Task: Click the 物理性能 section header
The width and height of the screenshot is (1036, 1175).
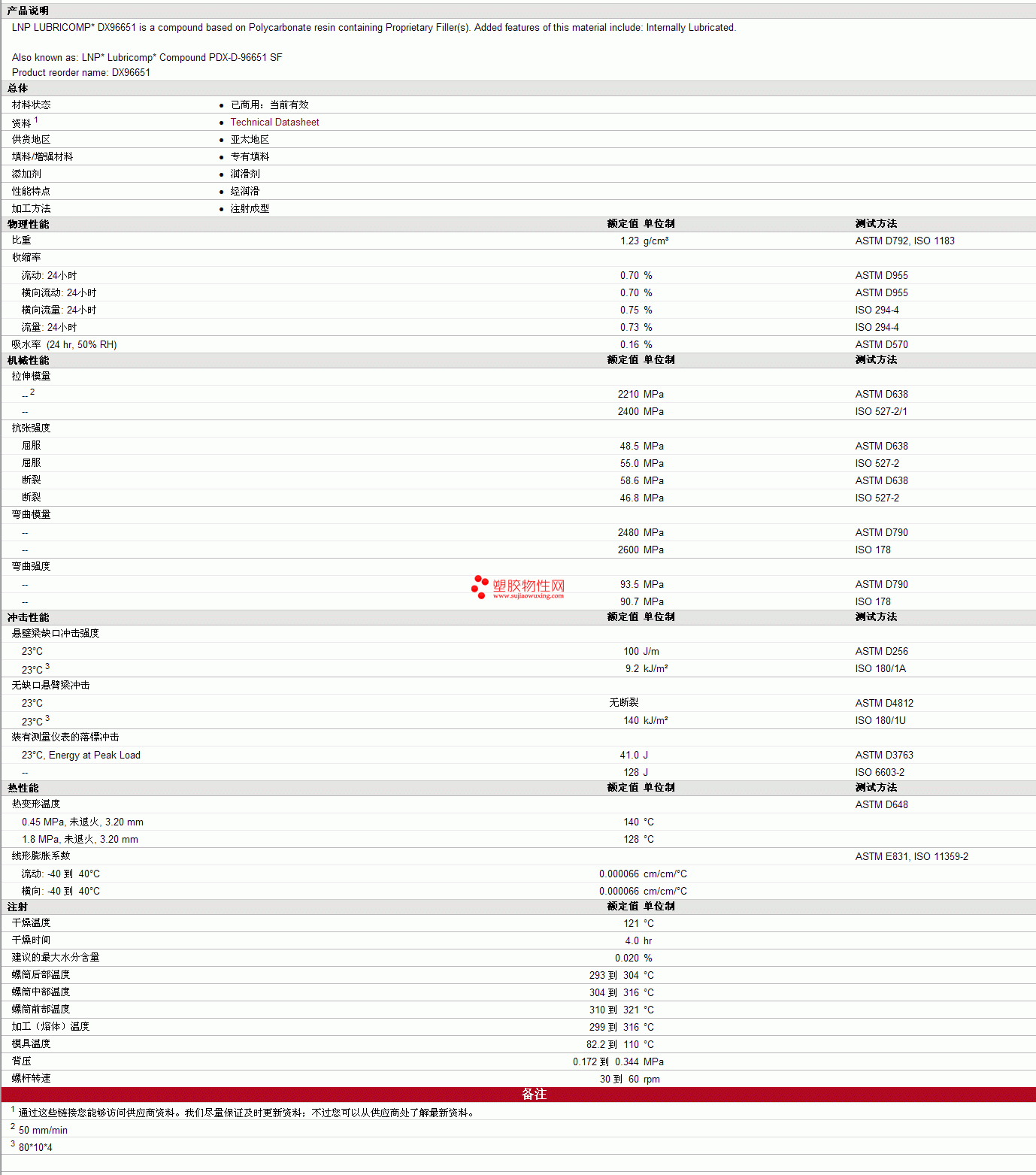Action: tap(28, 225)
